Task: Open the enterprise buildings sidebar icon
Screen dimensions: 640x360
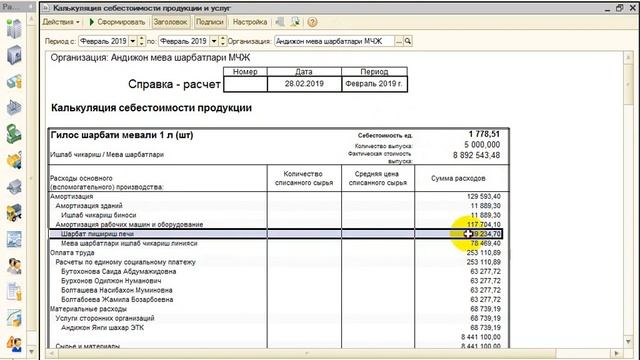Action: (x=14, y=29)
